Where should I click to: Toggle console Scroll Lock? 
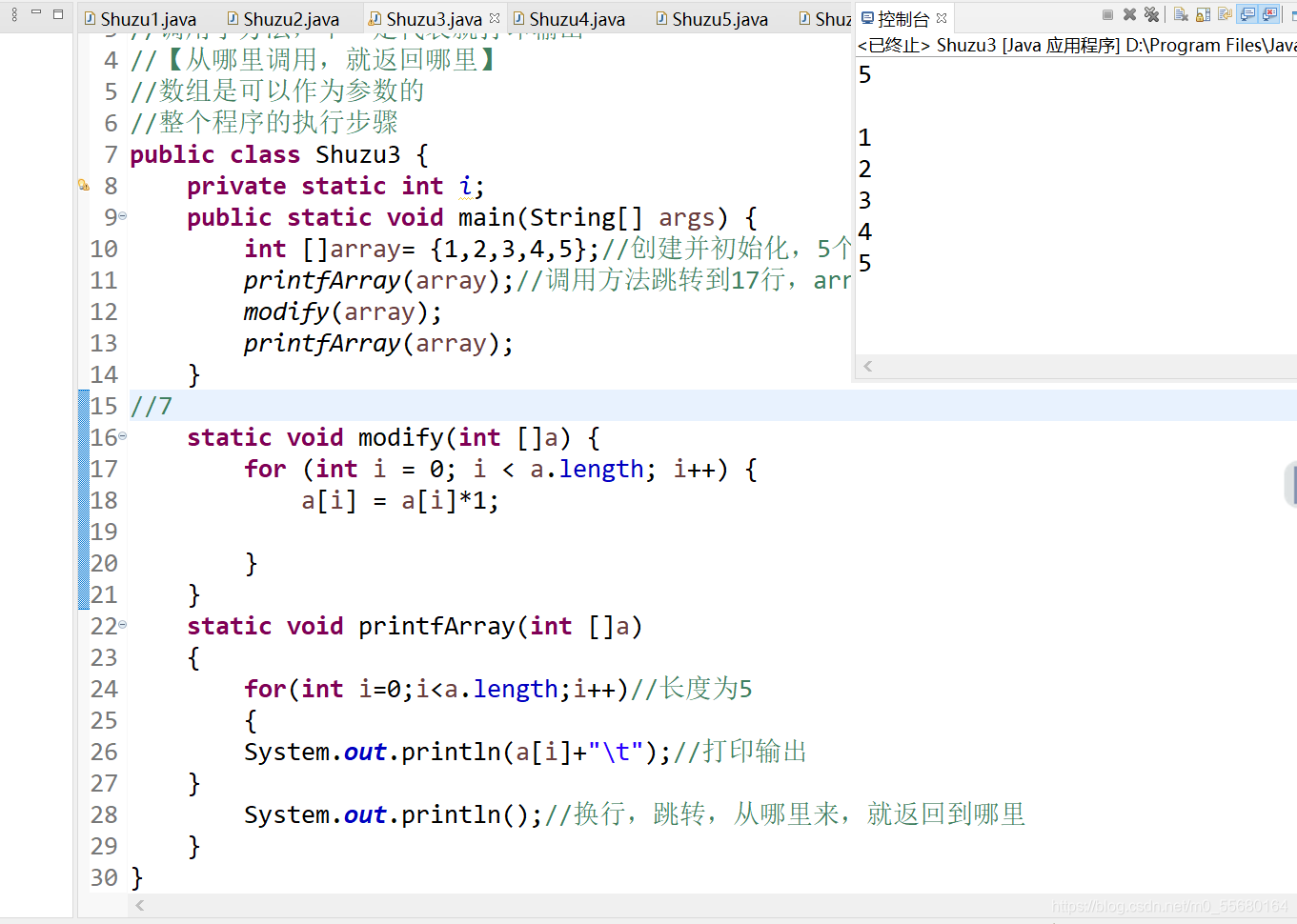(x=1204, y=15)
